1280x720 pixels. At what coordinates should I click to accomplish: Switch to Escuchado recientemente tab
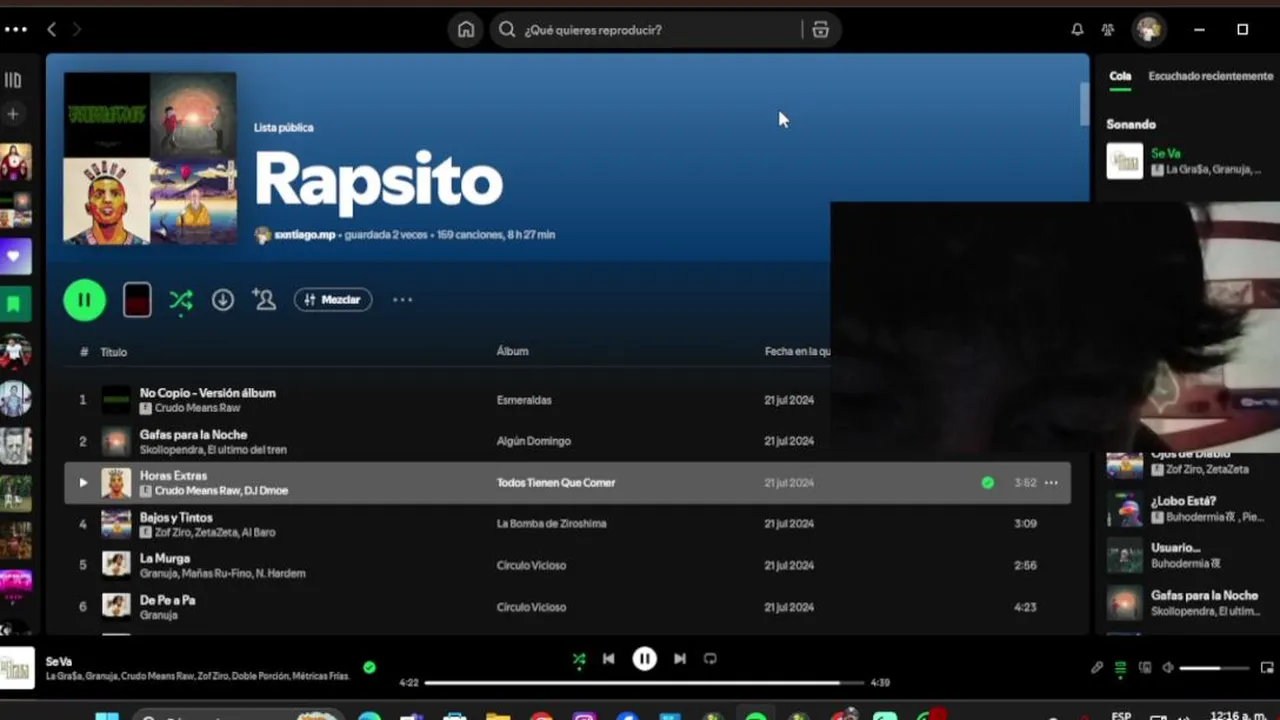tap(1210, 76)
